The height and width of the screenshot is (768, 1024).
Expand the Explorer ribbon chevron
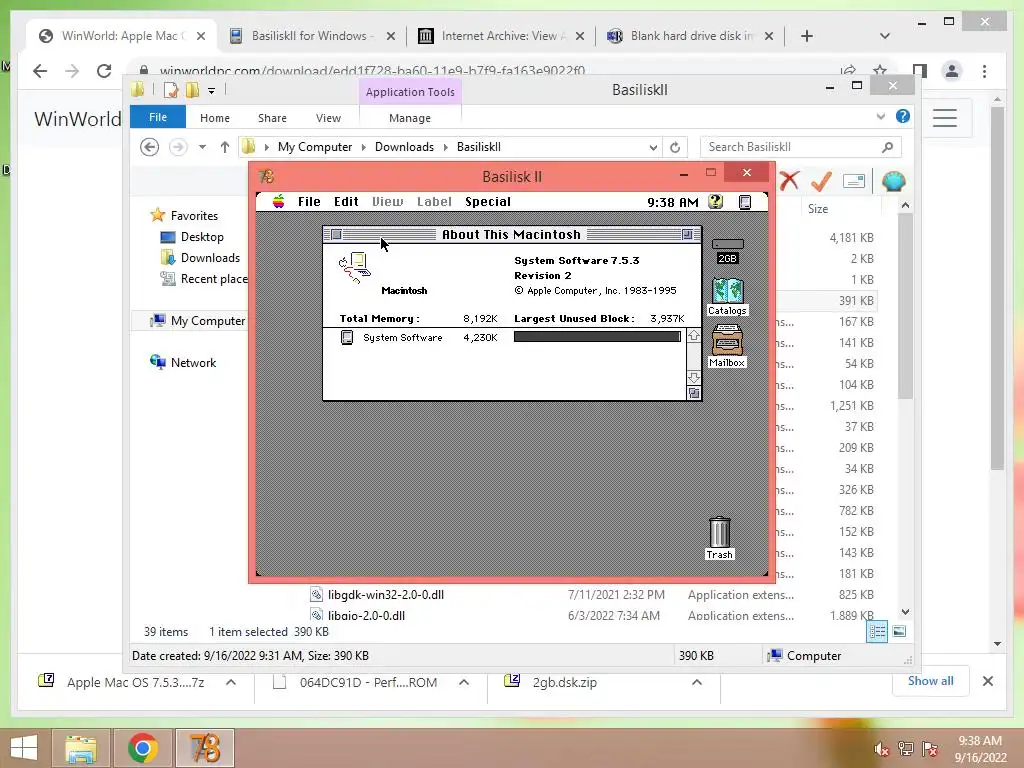(880, 116)
